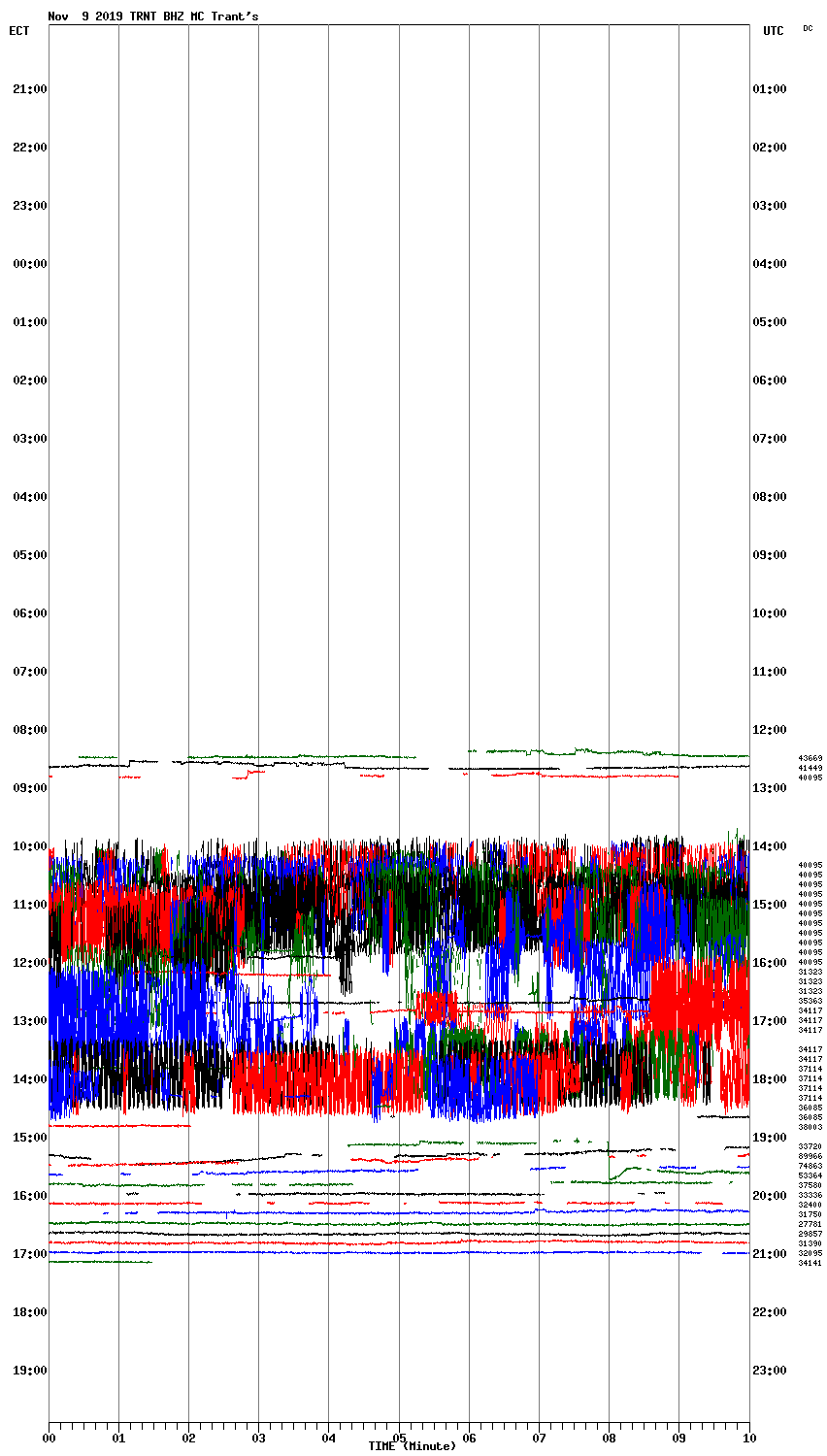Click the 'TIME (Minute)' axis label
The image size is (827, 1456).
pyautogui.click(x=412, y=1446)
